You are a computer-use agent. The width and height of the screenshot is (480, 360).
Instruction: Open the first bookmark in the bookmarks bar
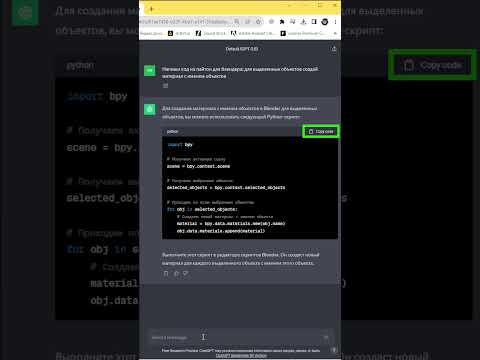point(151,33)
